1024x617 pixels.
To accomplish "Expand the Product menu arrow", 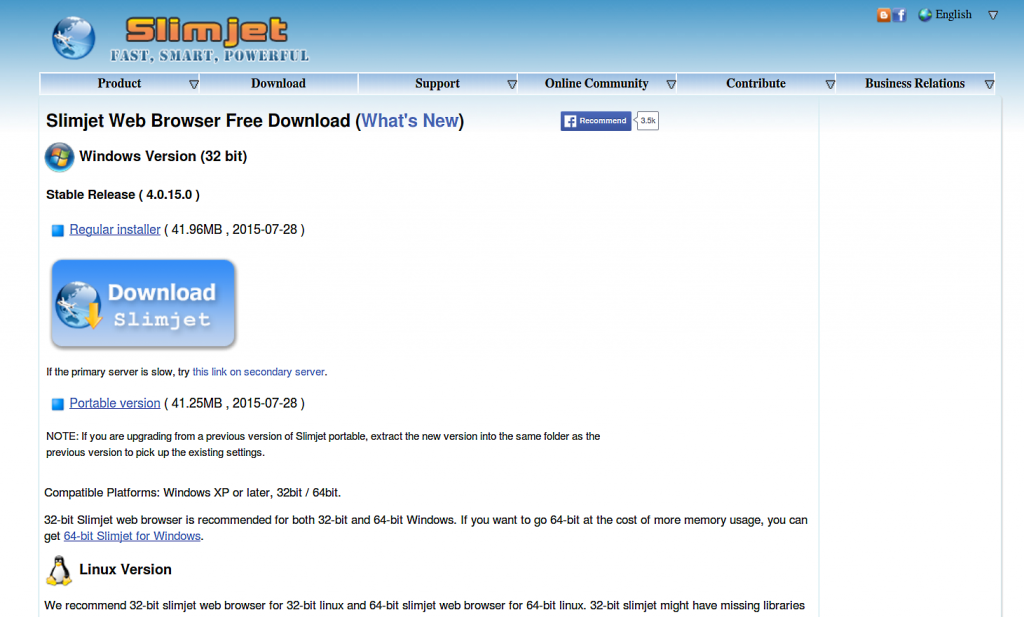I will 194,84.
